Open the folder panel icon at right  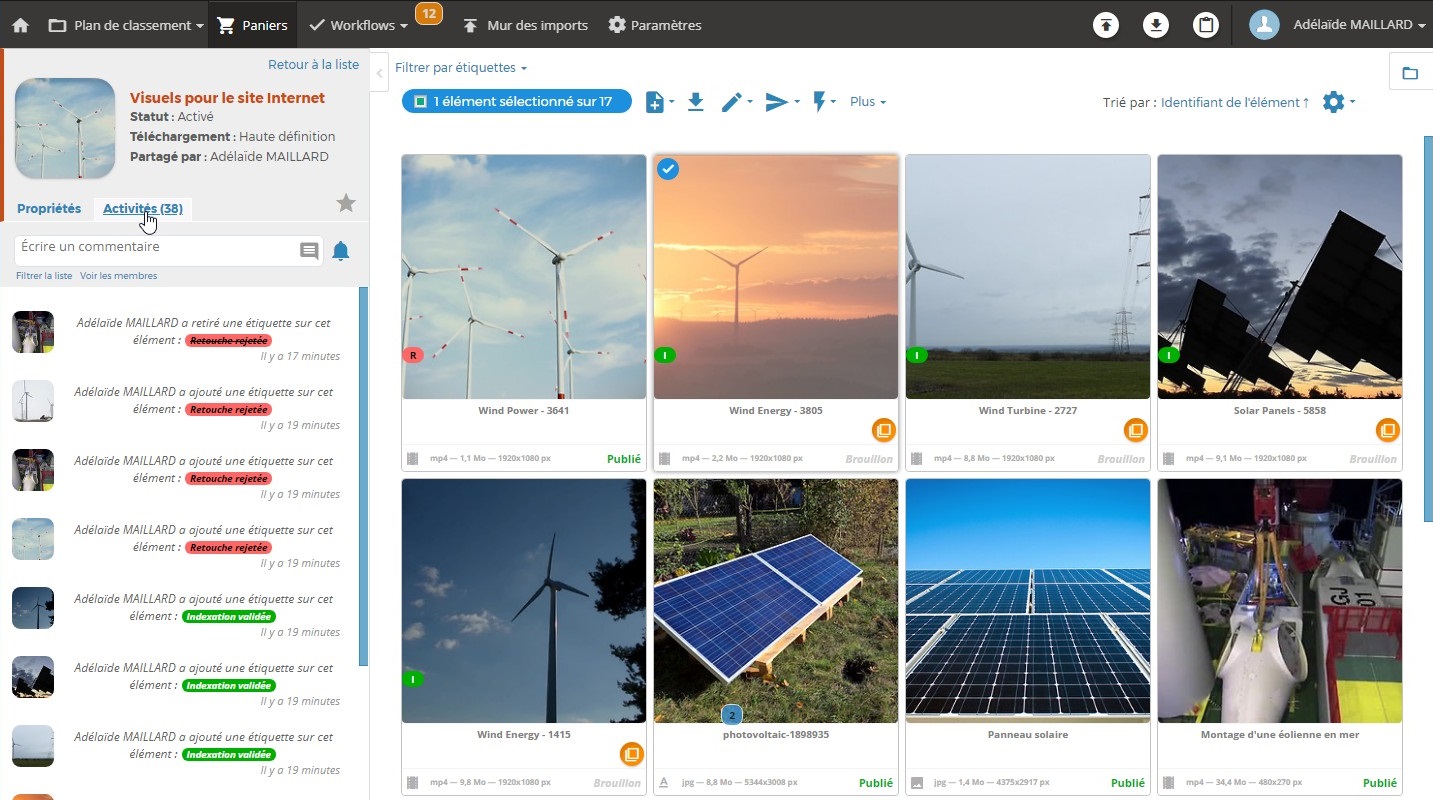[1410, 73]
